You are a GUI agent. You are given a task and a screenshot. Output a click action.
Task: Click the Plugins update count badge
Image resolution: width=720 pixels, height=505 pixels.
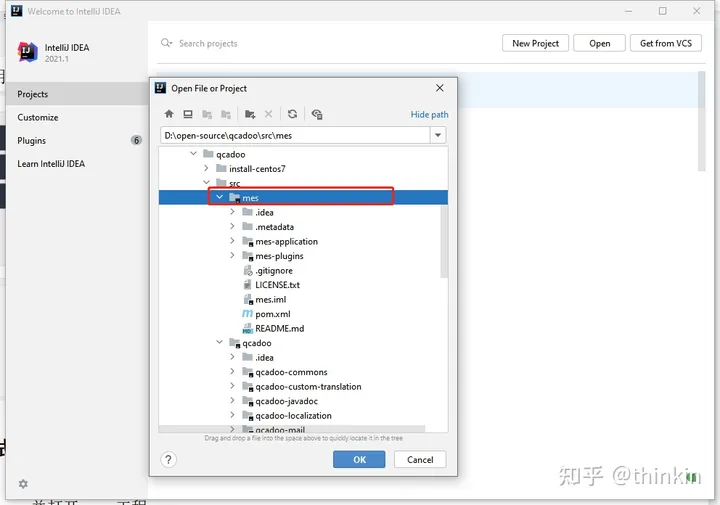click(x=136, y=140)
